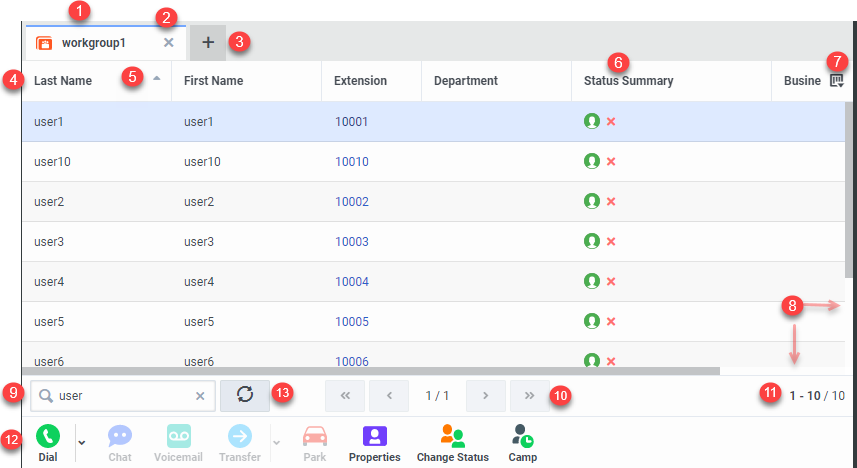This screenshot has width=857, height=468.
Task: Click the horizontal scrollbar below the table
Action: (x=370, y=371)
